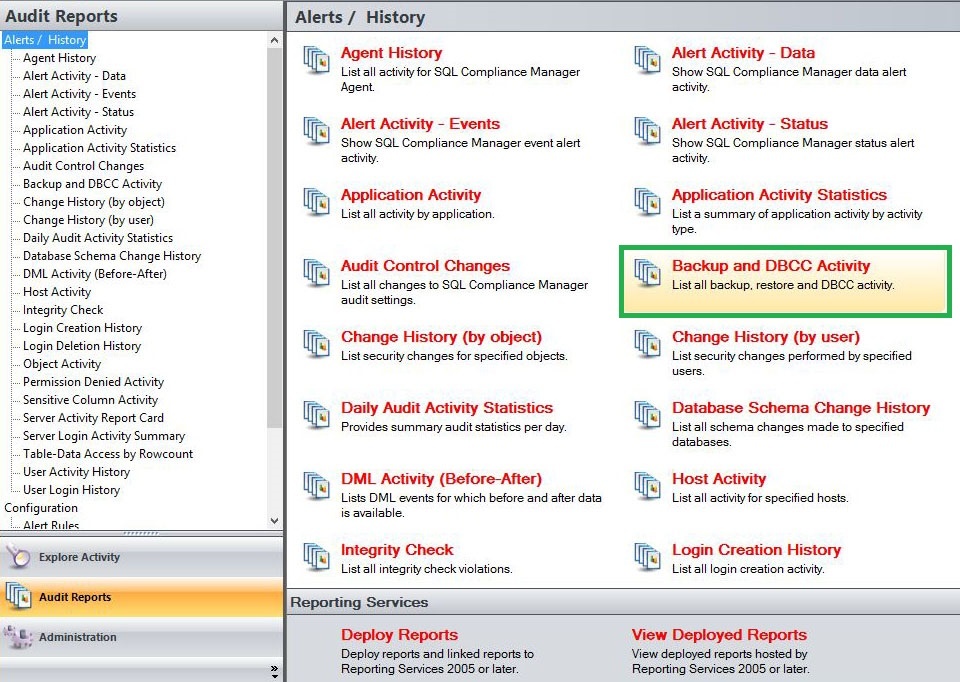Click the Alert Activity - Data report icon
The image size is (960, 682).
(x=647, y=60)
